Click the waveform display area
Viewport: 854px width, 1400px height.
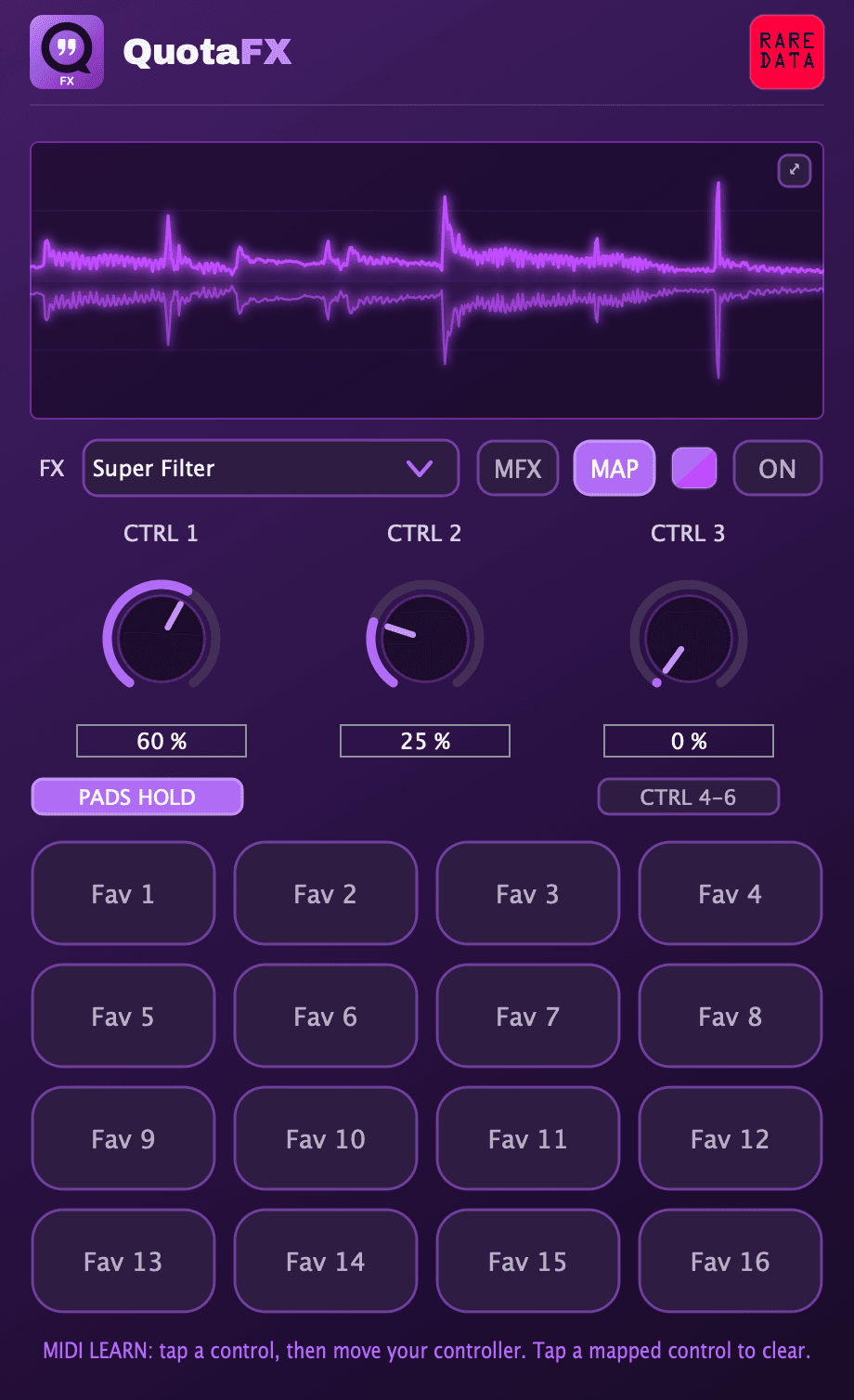pyautogui.click(x=427, y=280)
